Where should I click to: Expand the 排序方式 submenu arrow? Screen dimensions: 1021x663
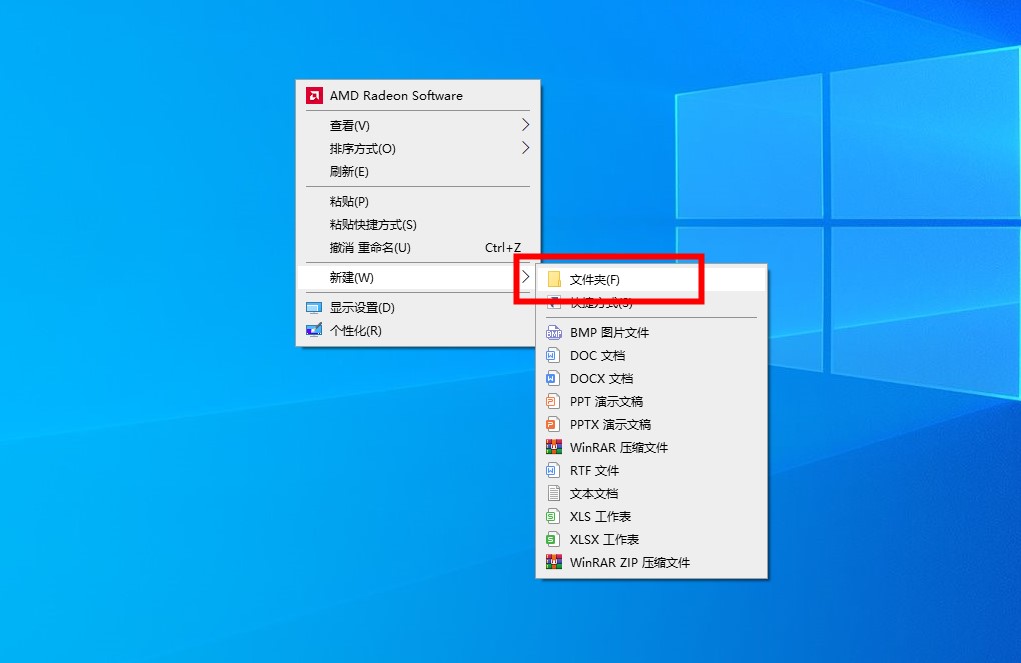coord(525,149)
